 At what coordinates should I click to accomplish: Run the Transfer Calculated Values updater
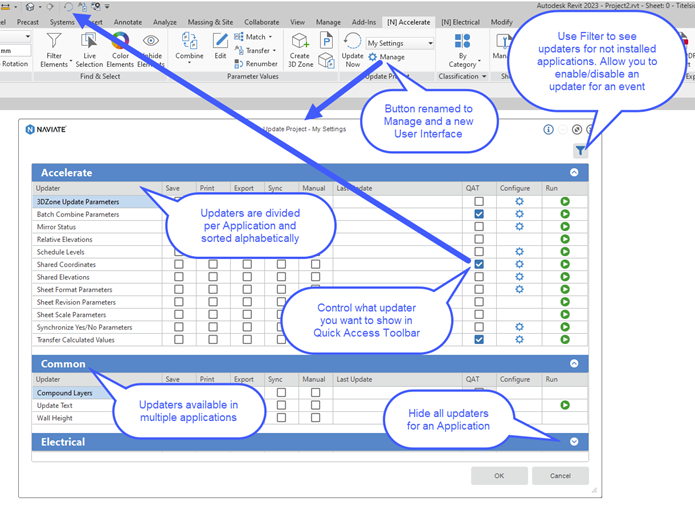pyautogui.click(x=565, y=339)
